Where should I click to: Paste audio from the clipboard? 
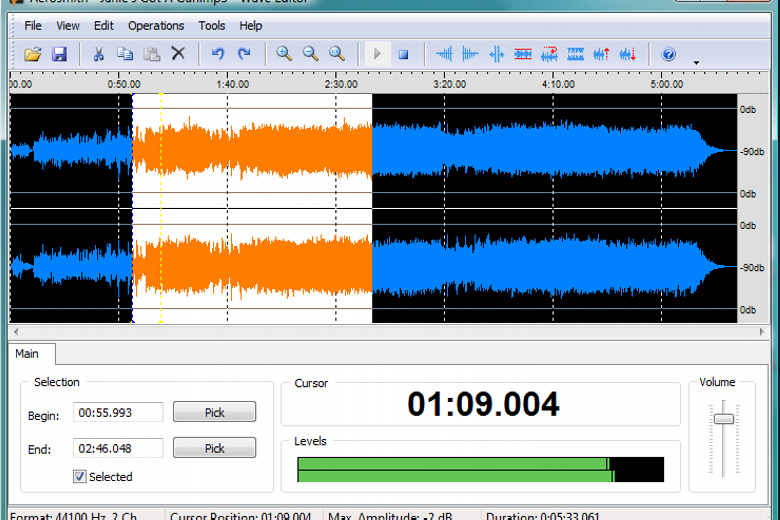(152, 54)
